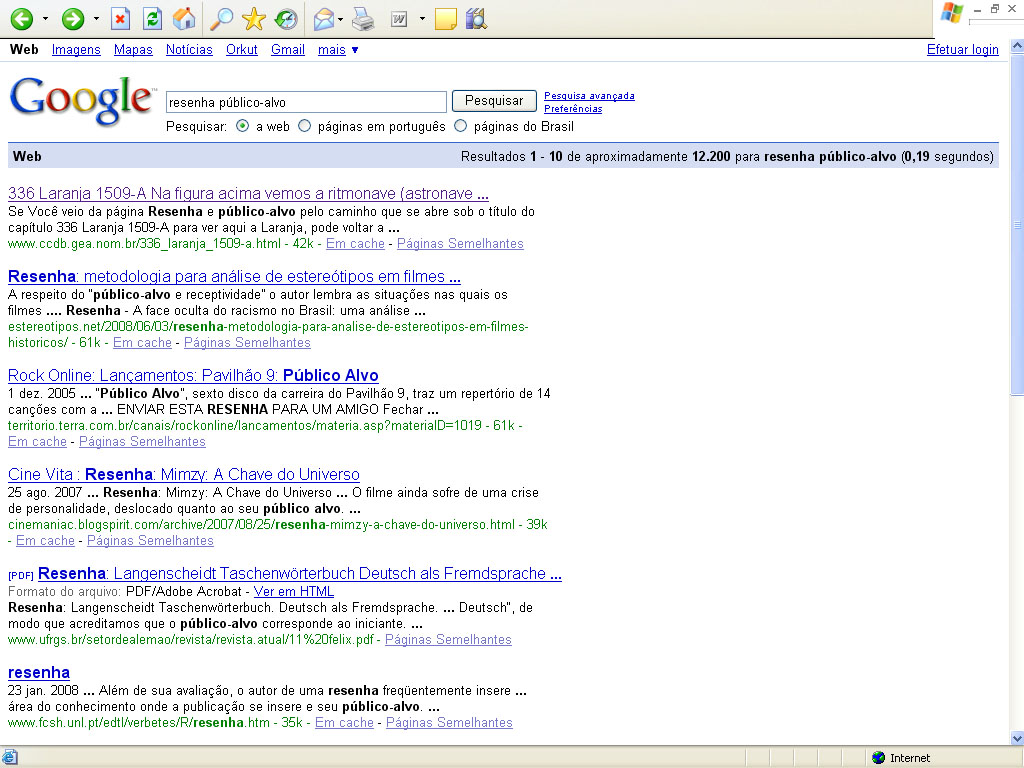Switch to the Notícias tab
Image resolution: width=1024 pixels, height=768 pixels.
(189, 50)
